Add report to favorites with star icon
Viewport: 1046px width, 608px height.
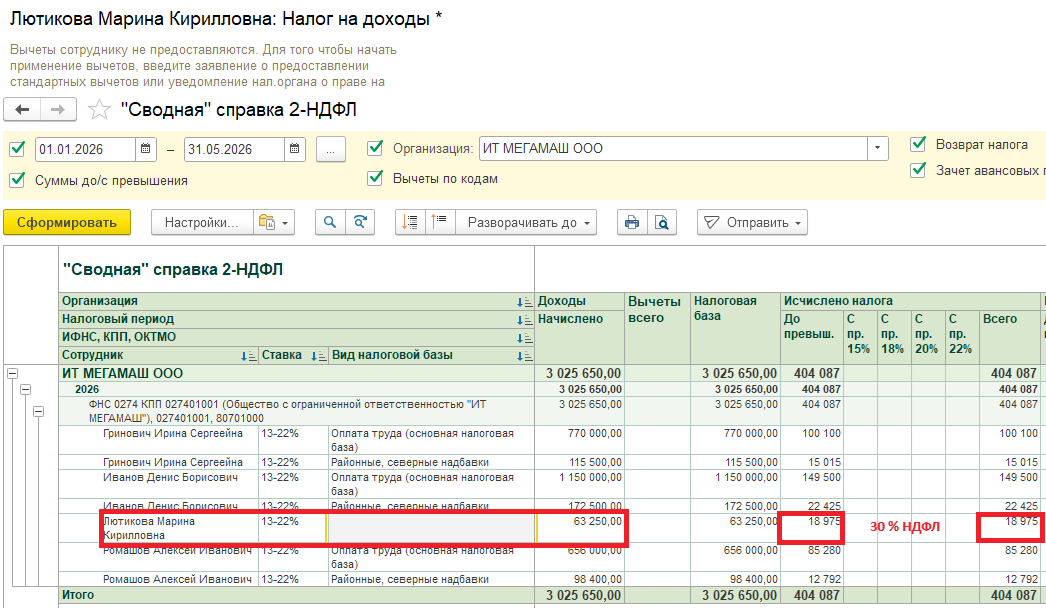click(99, 110)
